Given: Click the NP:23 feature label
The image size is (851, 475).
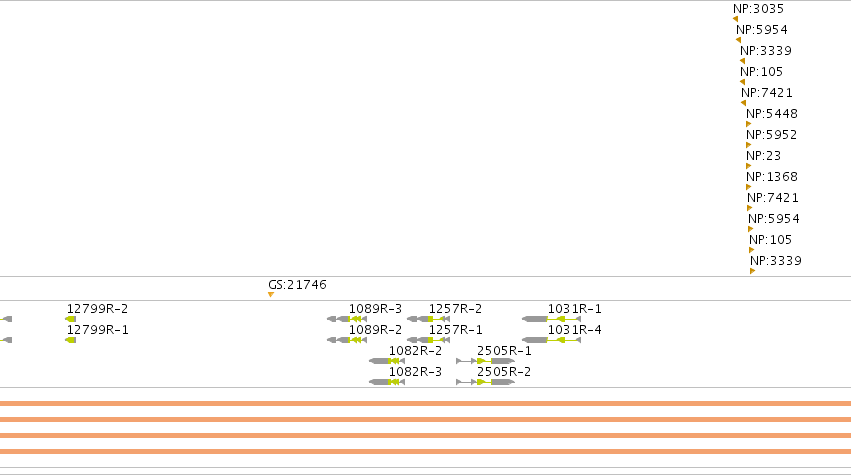Looking at the screenshot, I should pyautogui.click(x=764, y=156).
